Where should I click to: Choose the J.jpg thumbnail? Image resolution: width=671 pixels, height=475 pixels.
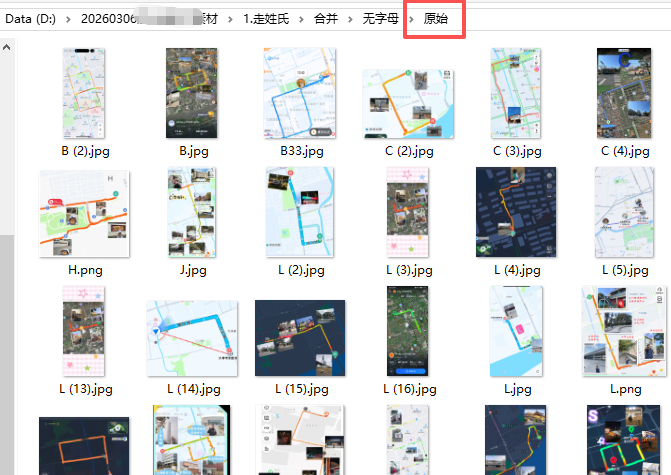[192, 212]
